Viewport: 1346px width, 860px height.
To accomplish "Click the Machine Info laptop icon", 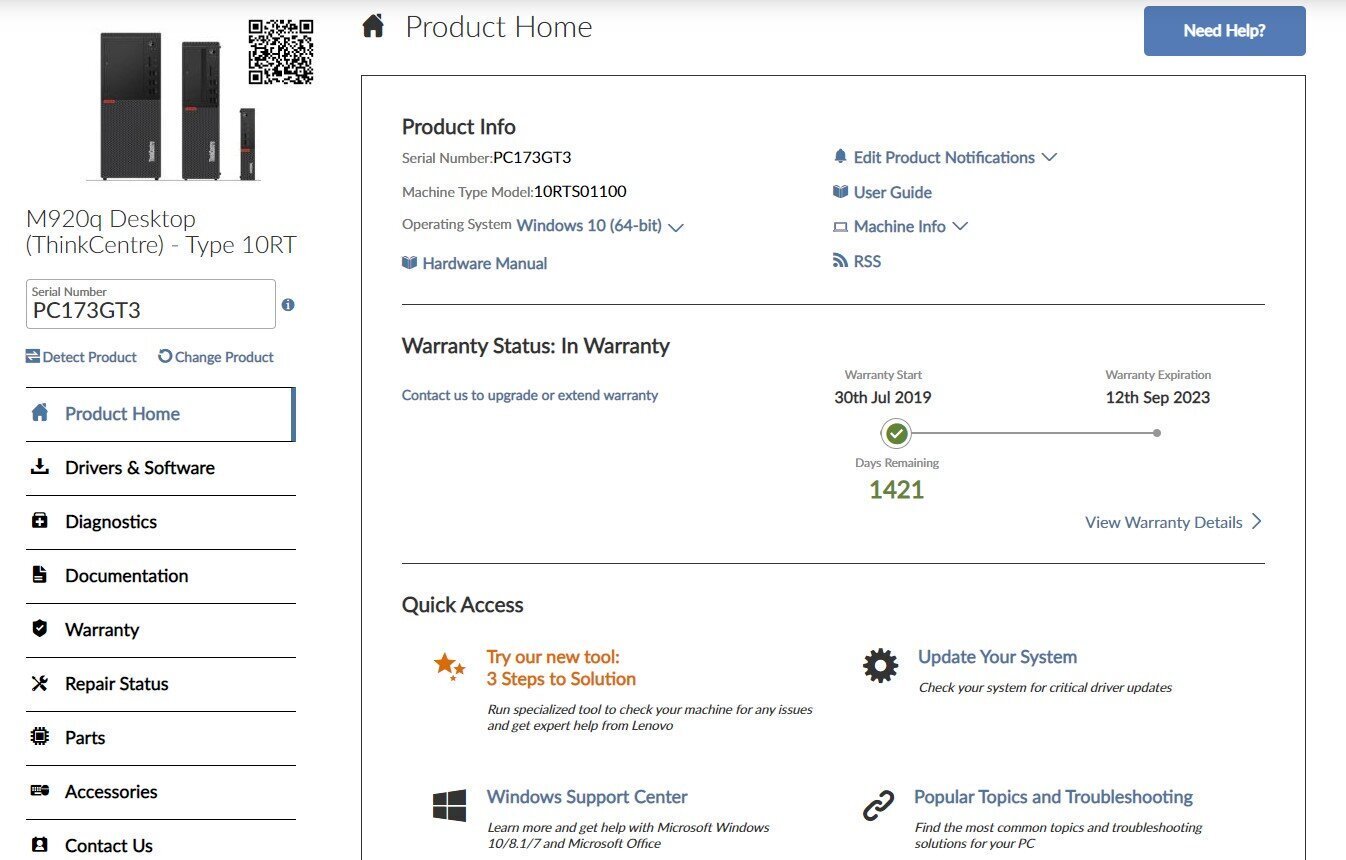I will [x=840, y=227].
